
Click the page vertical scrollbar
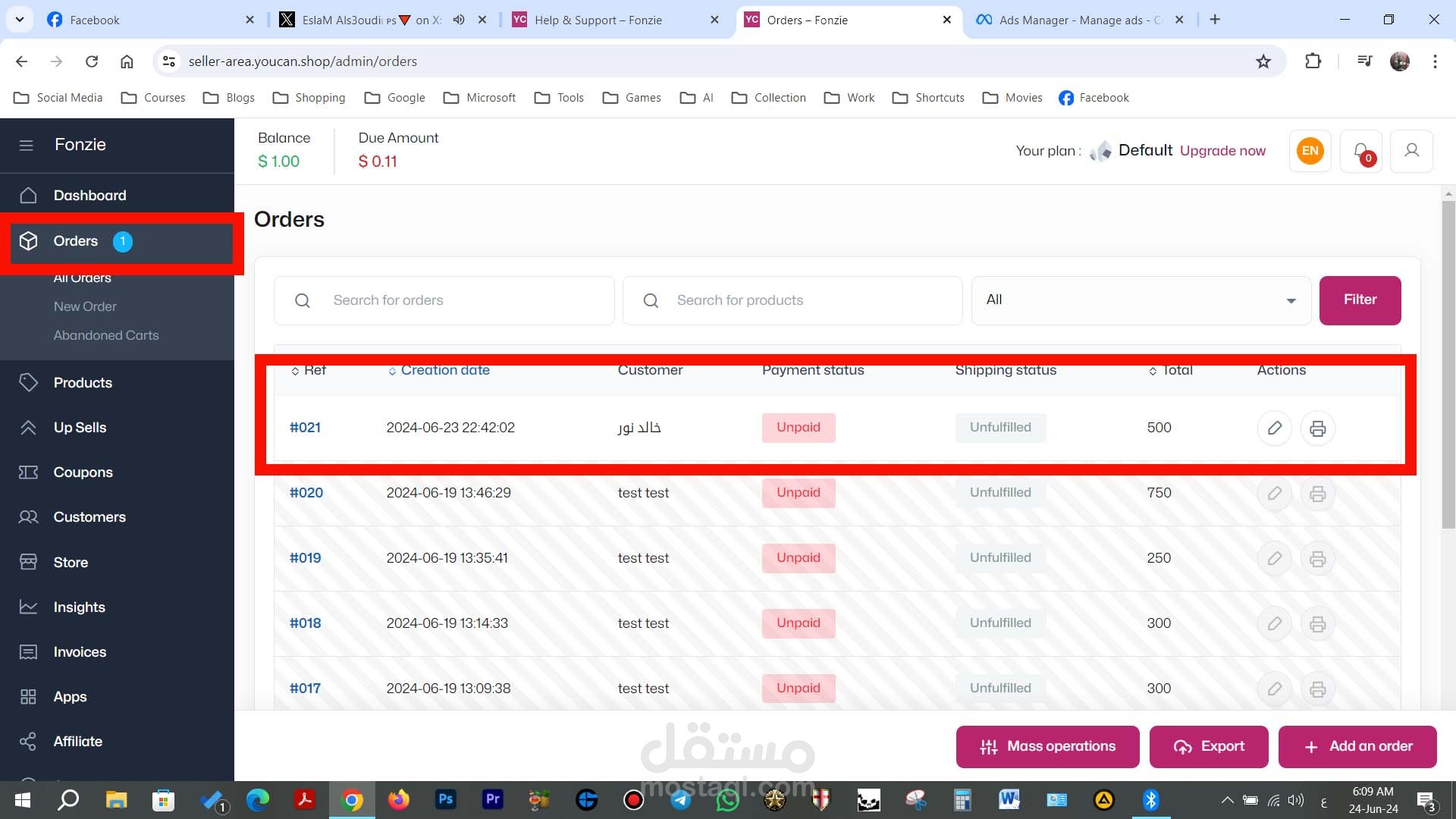pos(1448,364)
